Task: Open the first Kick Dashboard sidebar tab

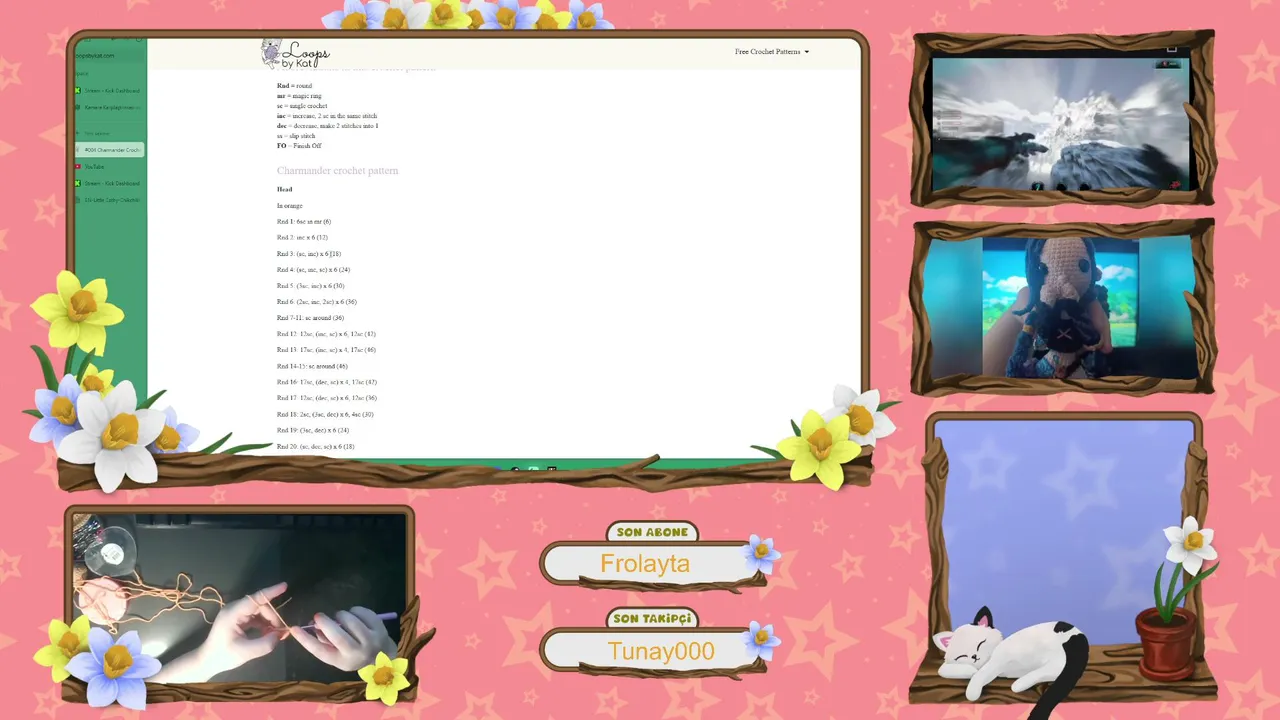Action: coord(109,91)
